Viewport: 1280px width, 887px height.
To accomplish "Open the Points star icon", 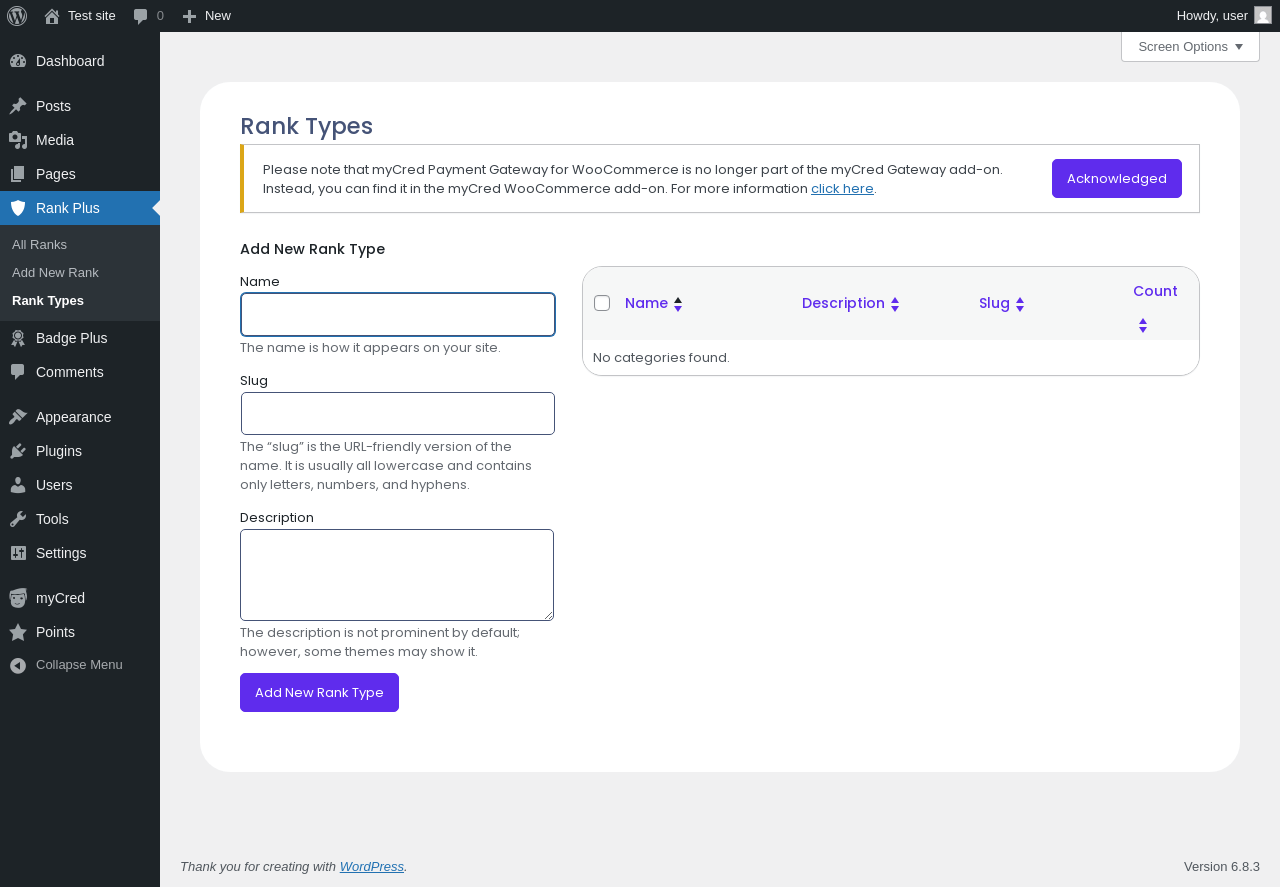I will pyautogui.click(x=18, y=632).
